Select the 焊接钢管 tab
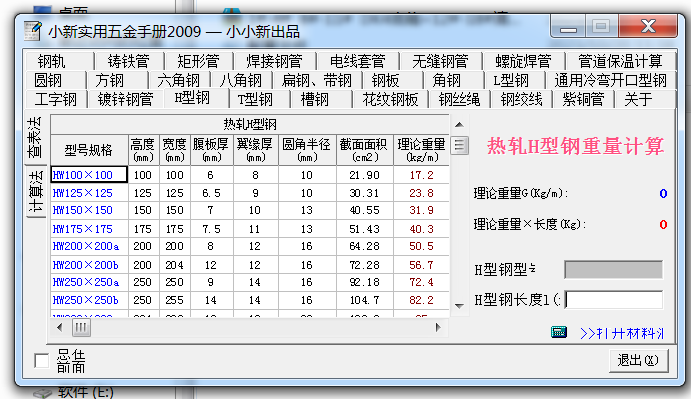Image resolution: width=691 pixels, height=399 pixels. 274,61
